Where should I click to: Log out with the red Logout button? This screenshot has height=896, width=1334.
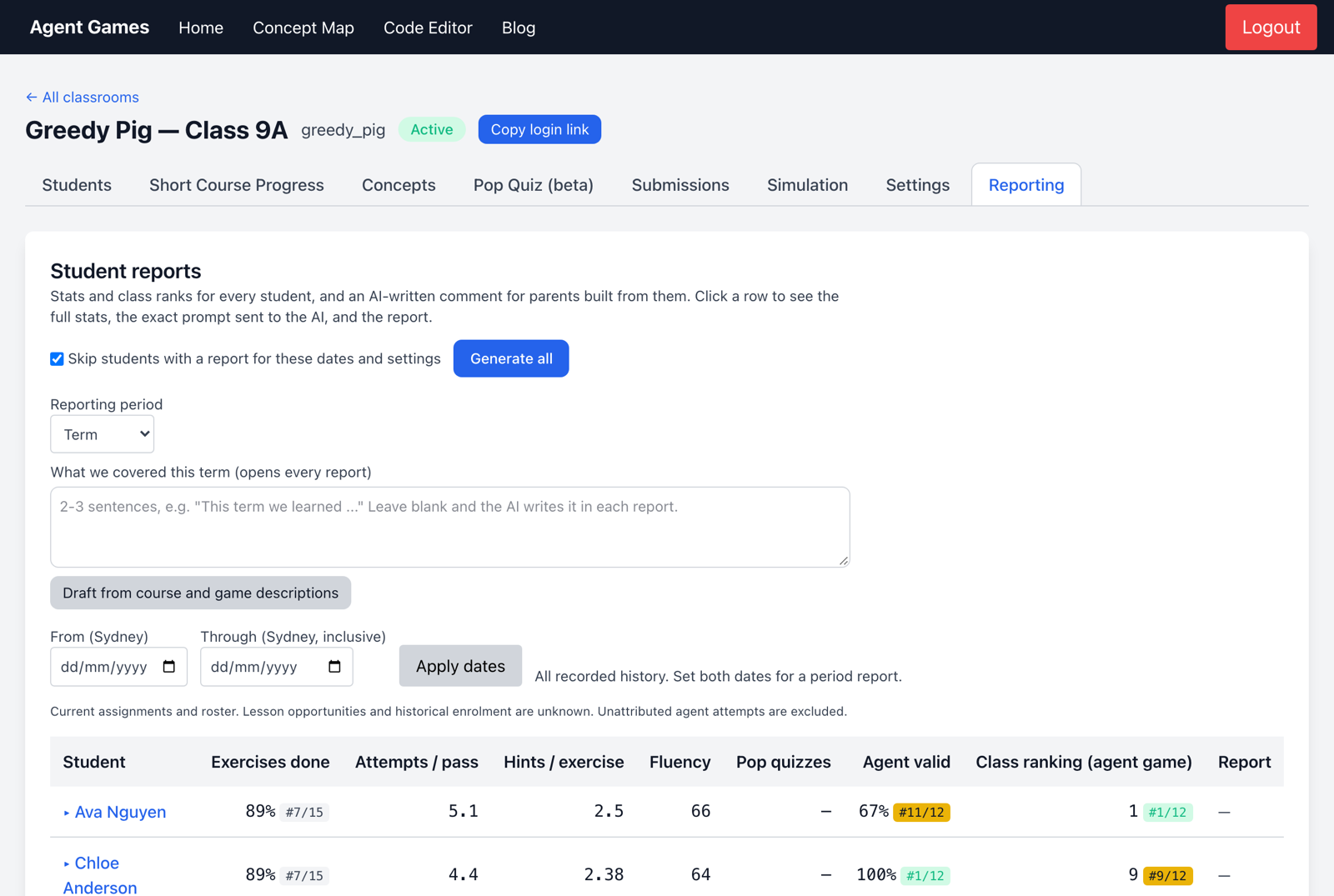coord(1271,28)
